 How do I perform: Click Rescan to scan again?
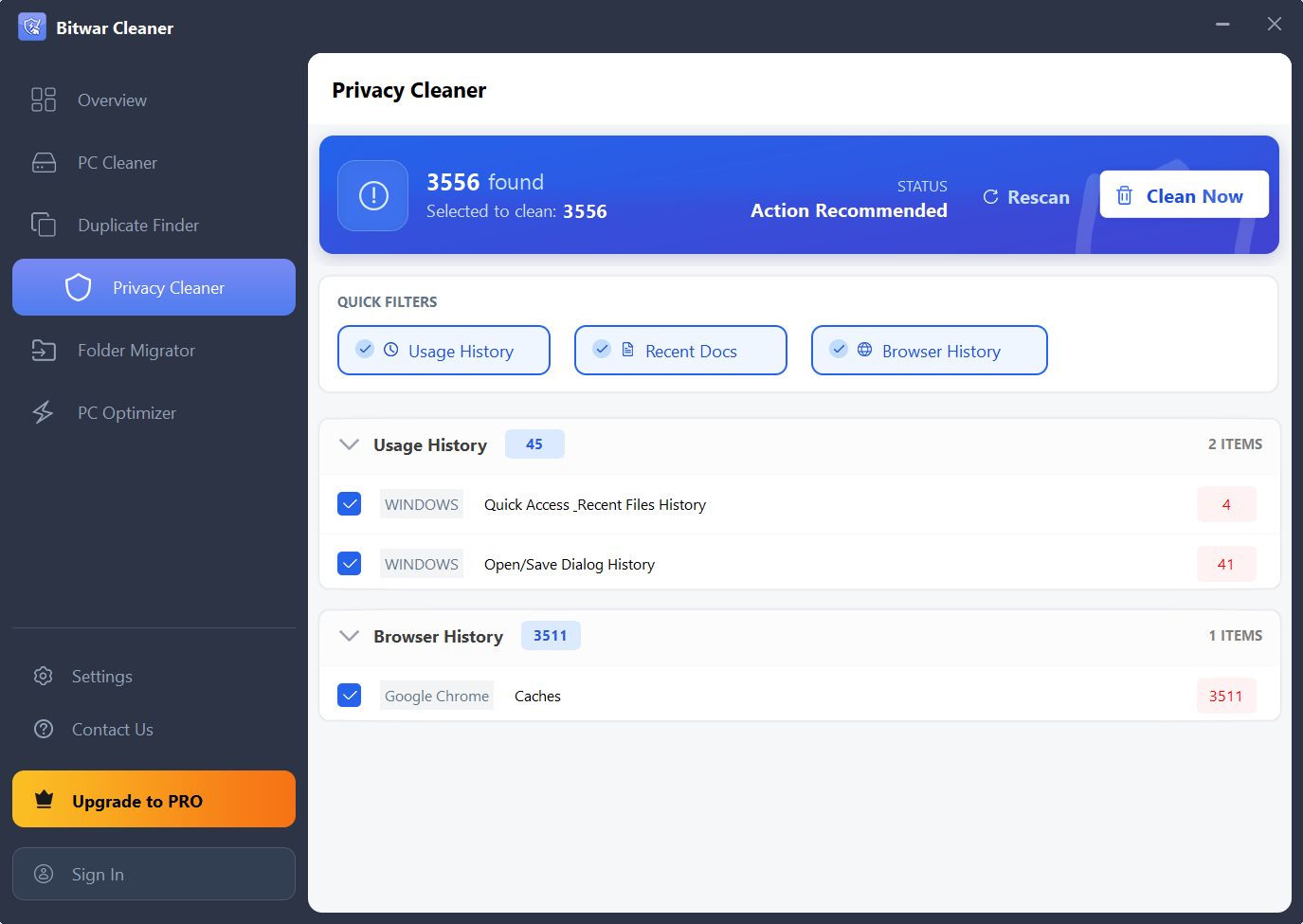click(x=1026, y=197)
